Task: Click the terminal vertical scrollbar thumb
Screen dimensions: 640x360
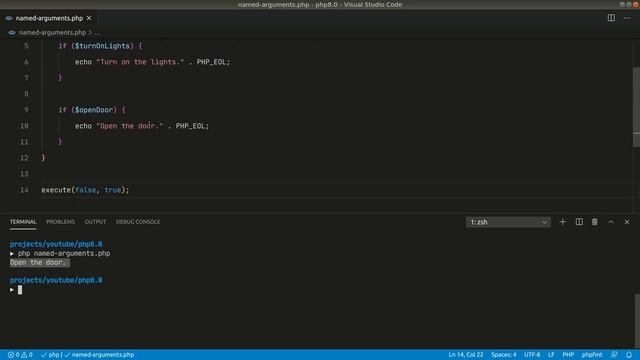Action: (x=637, y=321)
